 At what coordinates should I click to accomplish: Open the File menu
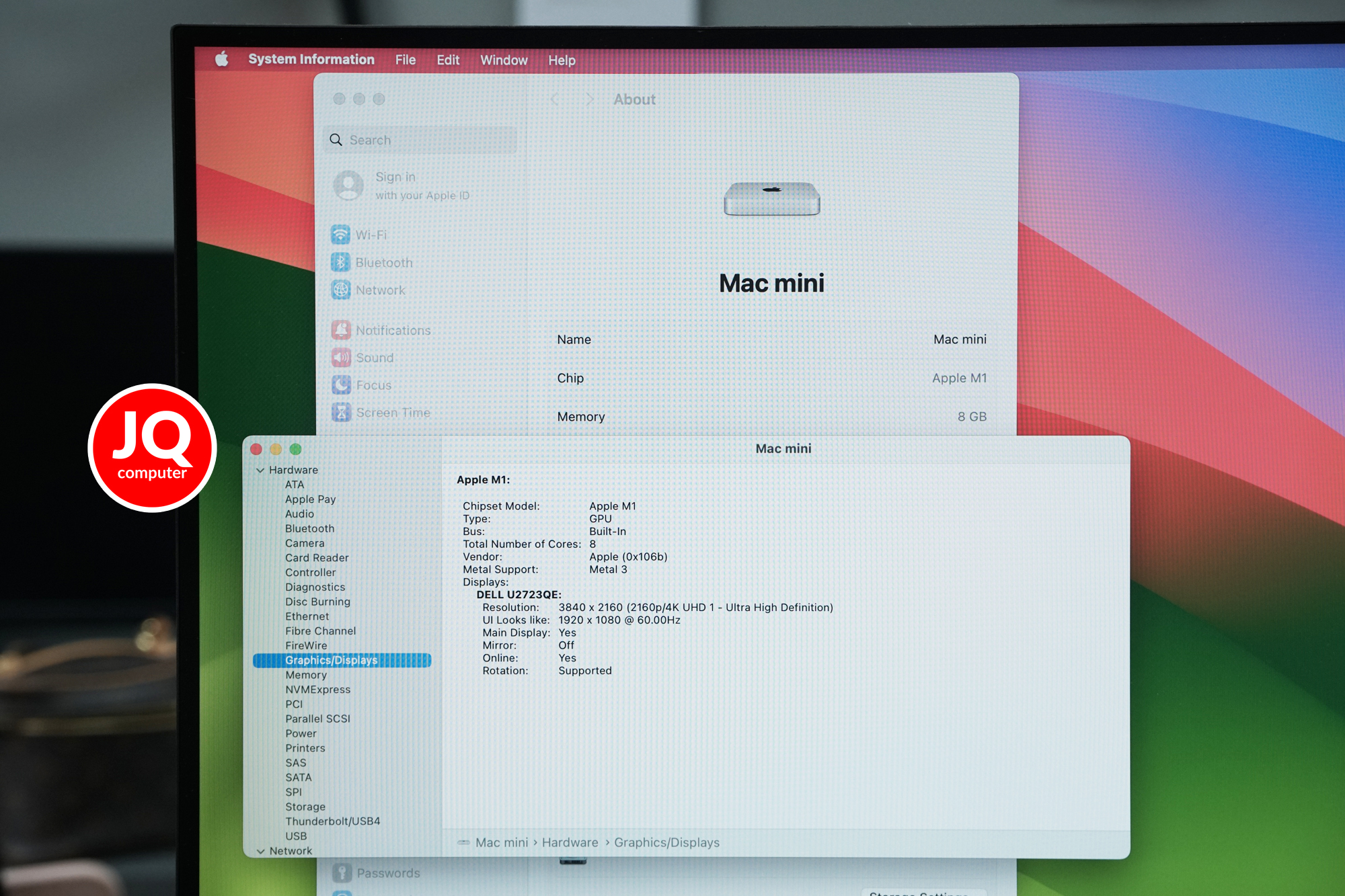[x=406, y=60]
